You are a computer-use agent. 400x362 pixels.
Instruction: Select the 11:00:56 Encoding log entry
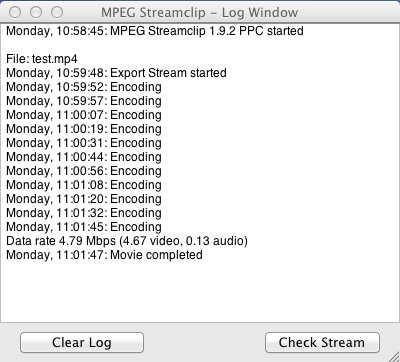click(x=84, y=171)
